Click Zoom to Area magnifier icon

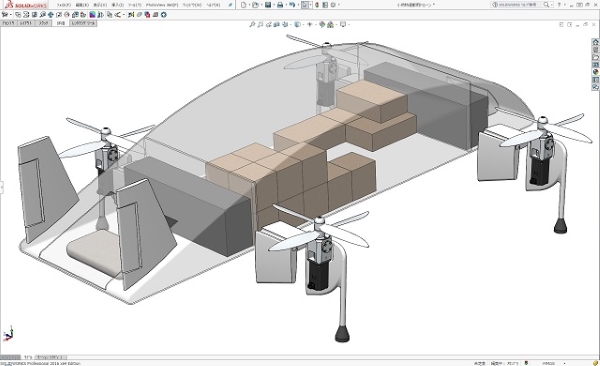pos(260,24)
